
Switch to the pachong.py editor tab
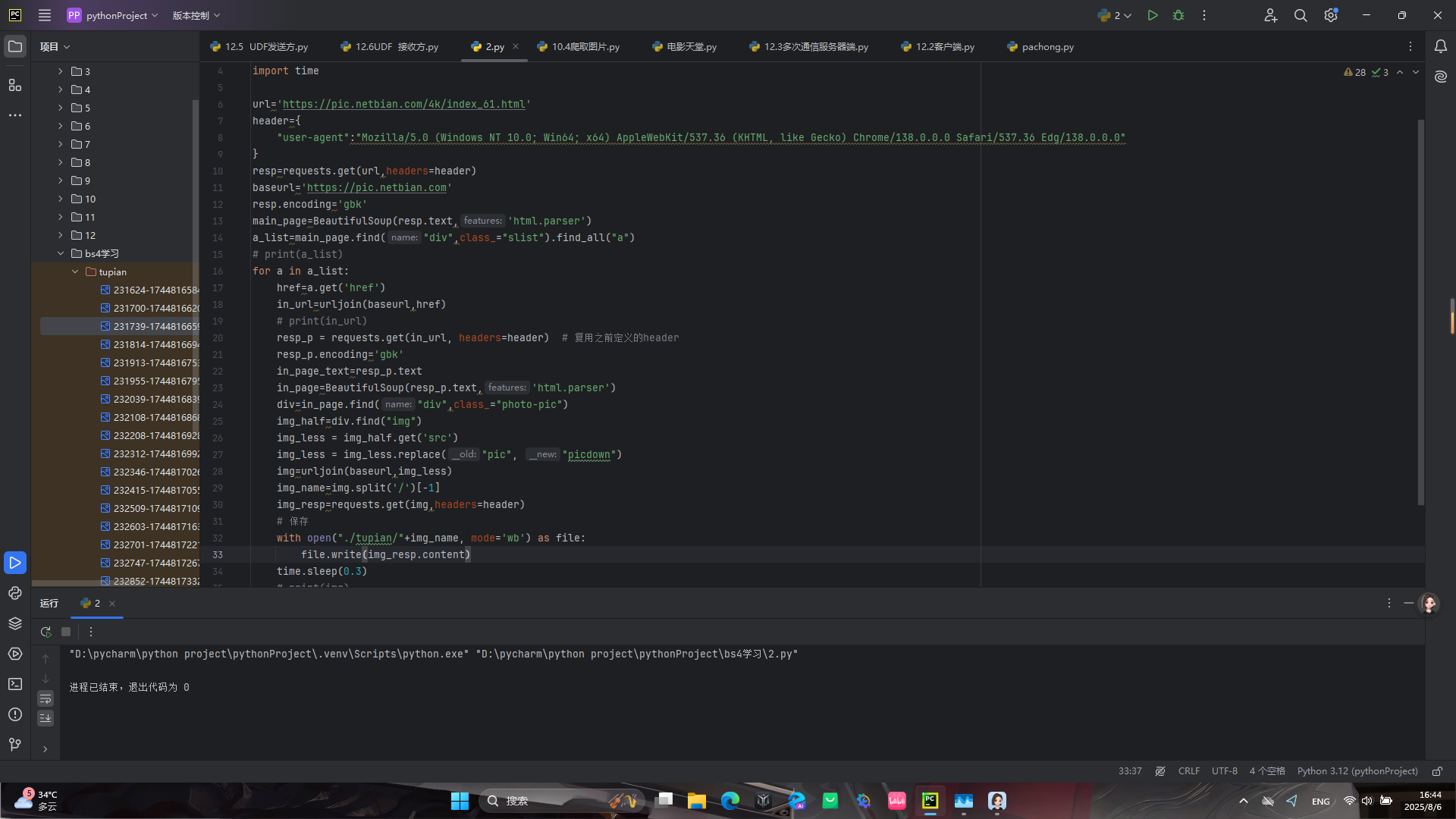1046,47
